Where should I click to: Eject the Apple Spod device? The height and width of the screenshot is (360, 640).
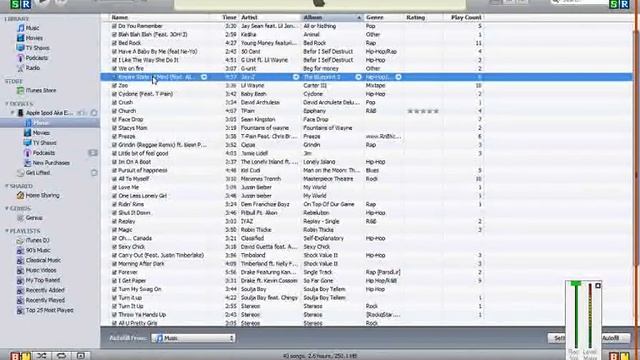pos(94,113)
